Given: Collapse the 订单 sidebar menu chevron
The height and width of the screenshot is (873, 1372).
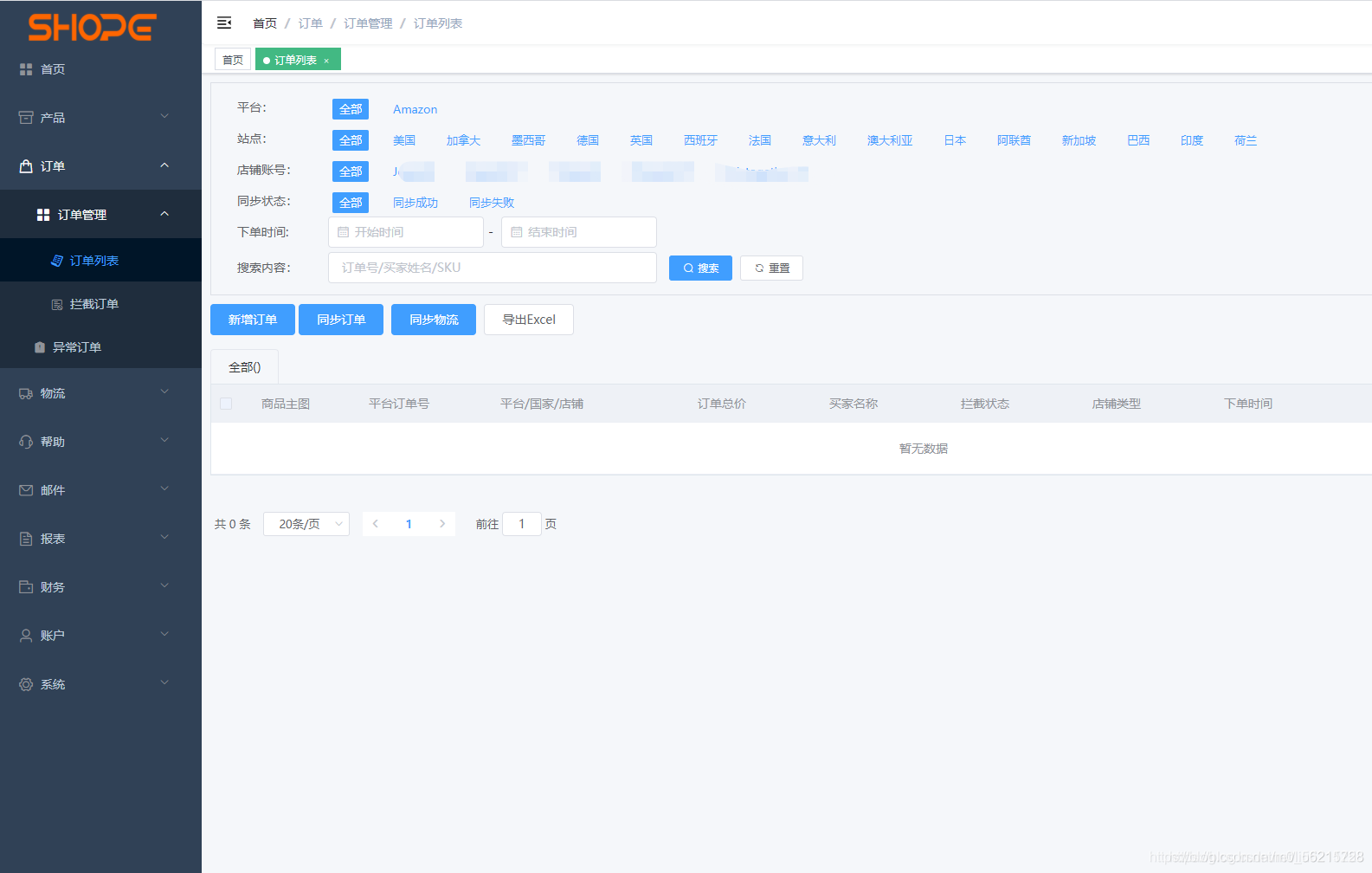Looking at the screenshot, I should tap(164, 165).
